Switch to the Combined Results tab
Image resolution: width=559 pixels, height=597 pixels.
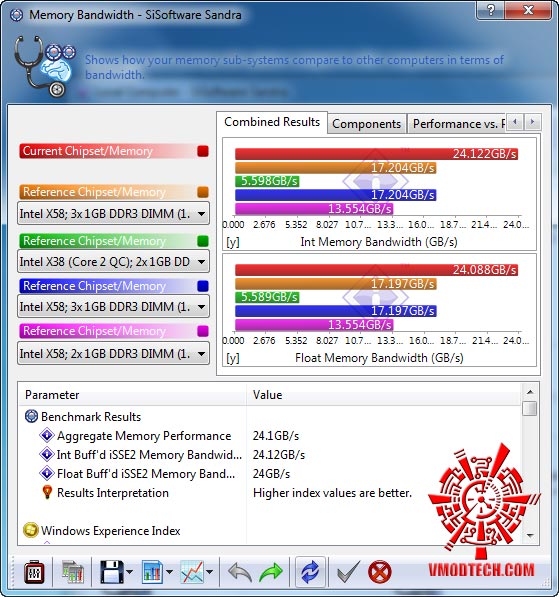272,122
